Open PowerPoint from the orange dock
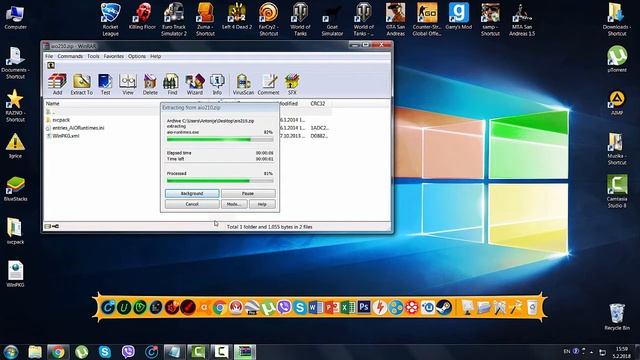 [331, 307]
